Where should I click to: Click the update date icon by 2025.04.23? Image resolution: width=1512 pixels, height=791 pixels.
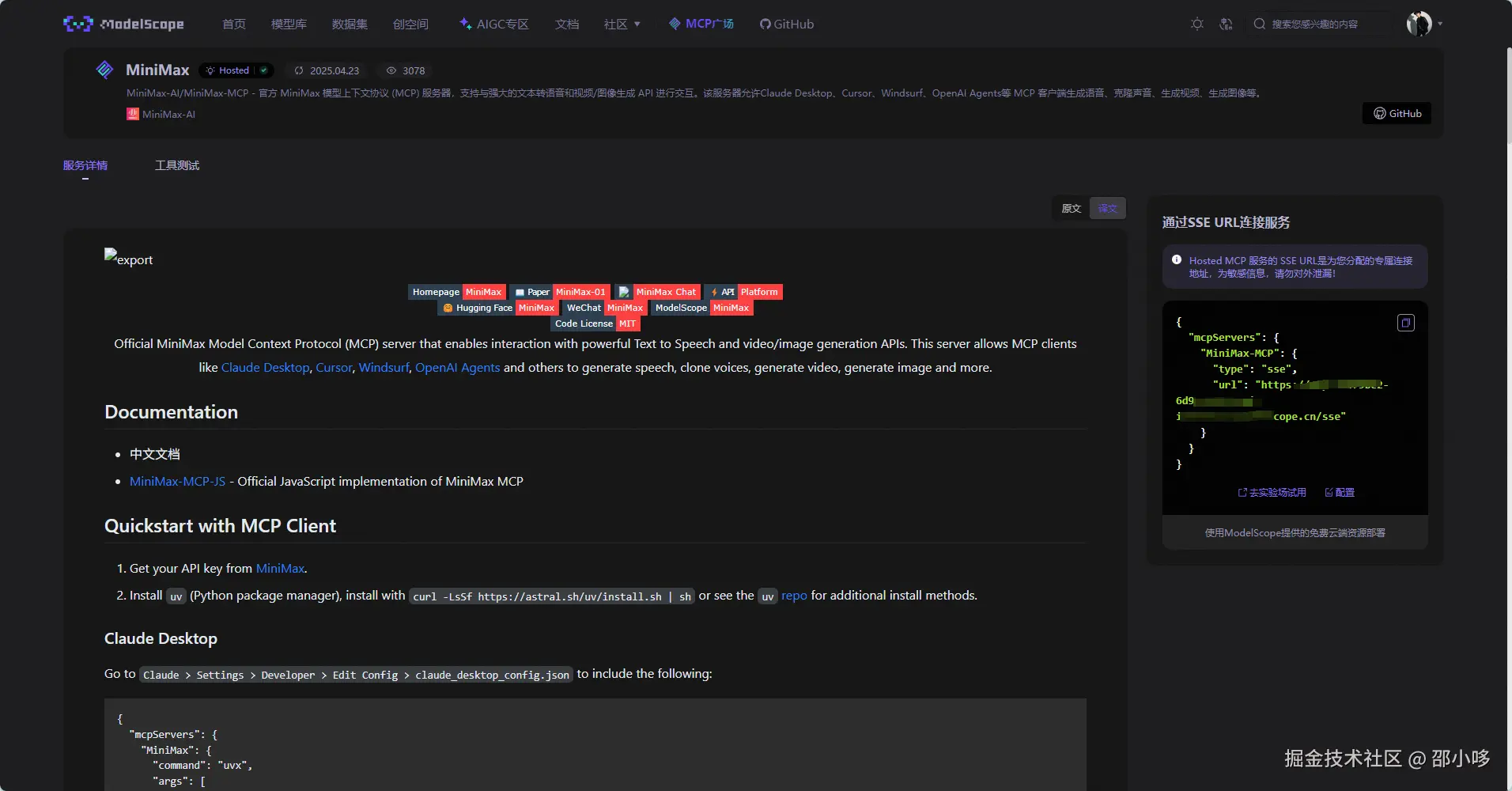299,70
